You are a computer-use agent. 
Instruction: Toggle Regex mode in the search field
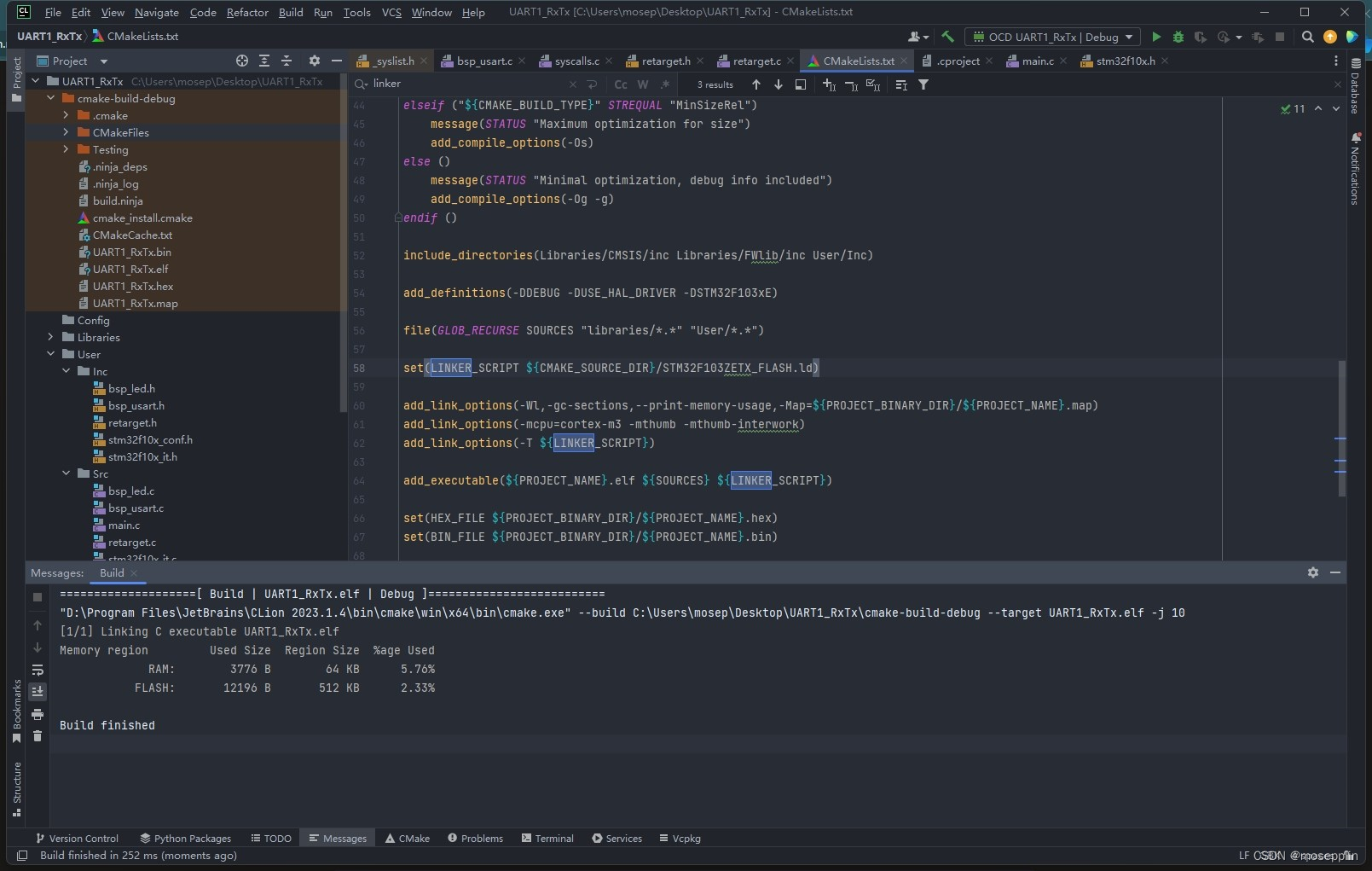coord(667,84)
